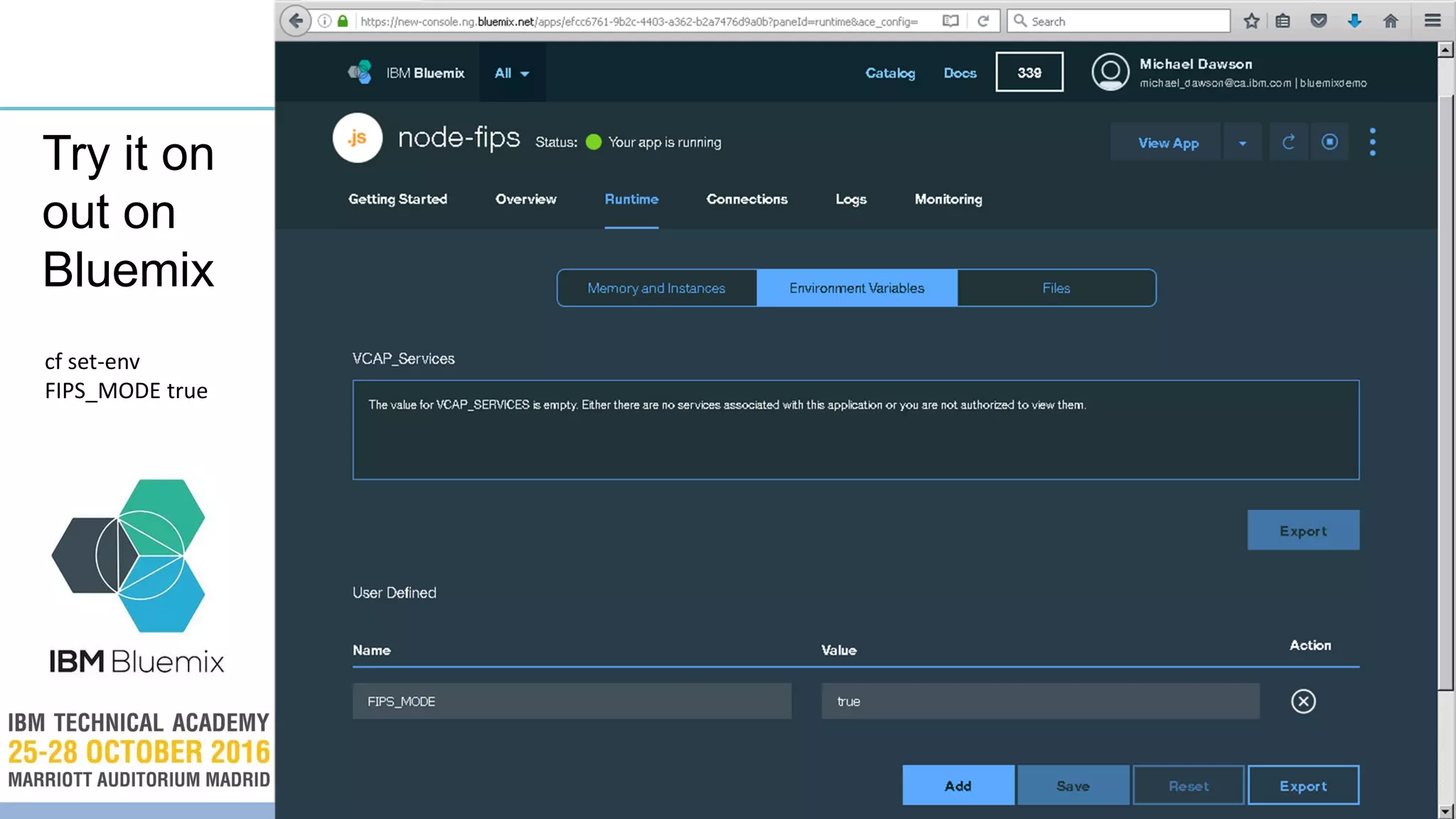Export the user-defined variables
1456x819 pixels.
1303,786
